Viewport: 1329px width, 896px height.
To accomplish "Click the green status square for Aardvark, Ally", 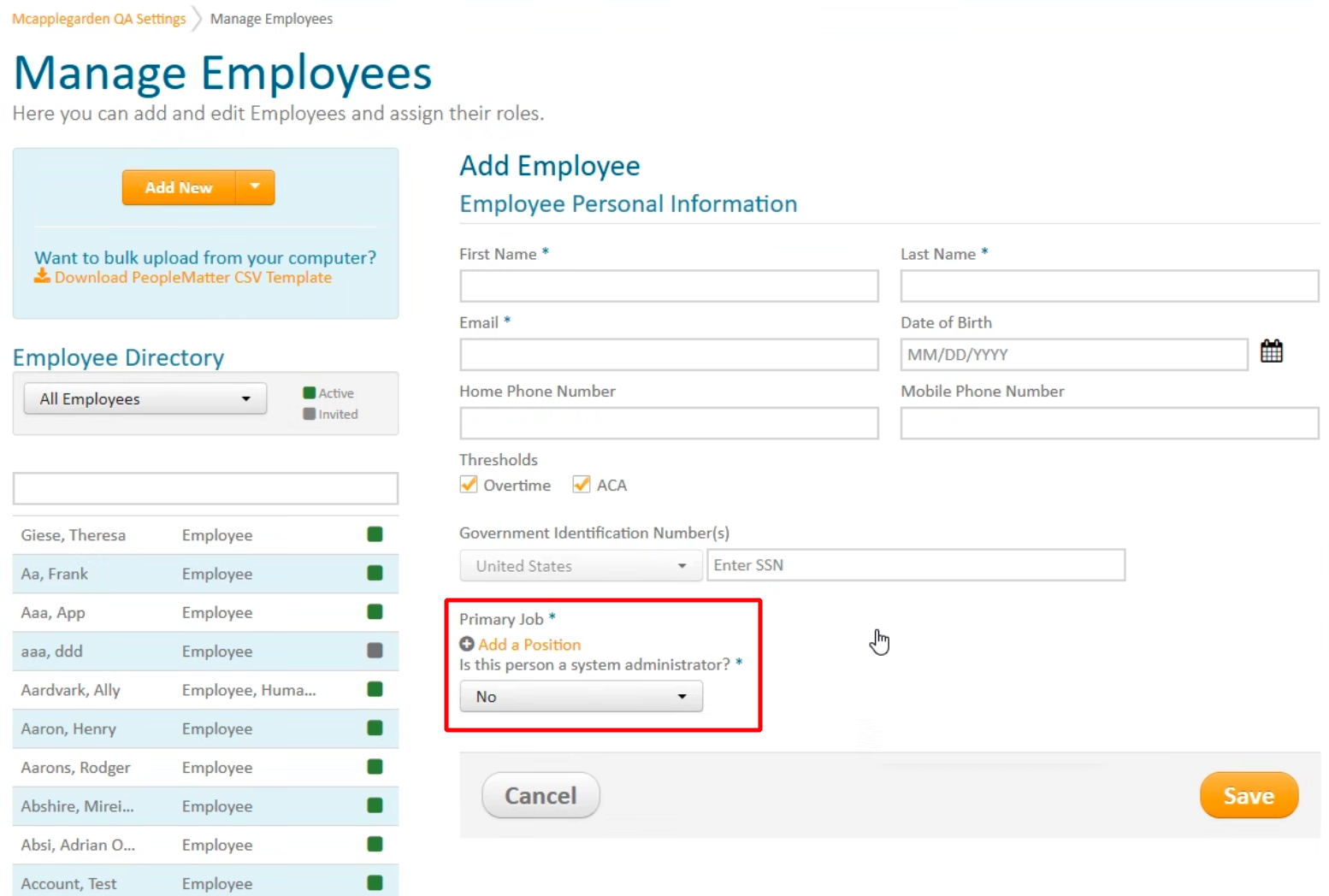I will [x=375, y=689].
